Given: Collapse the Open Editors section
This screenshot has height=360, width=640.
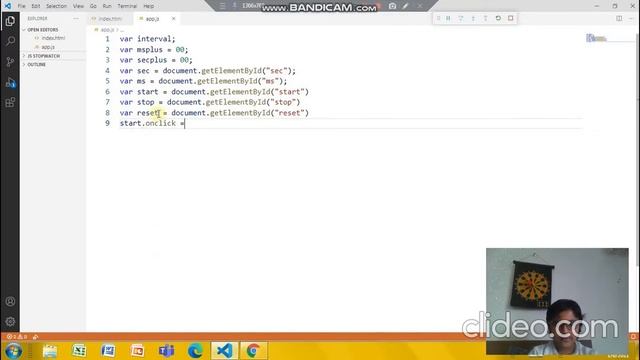Looking at the screenshot, I should click(42, 30).
